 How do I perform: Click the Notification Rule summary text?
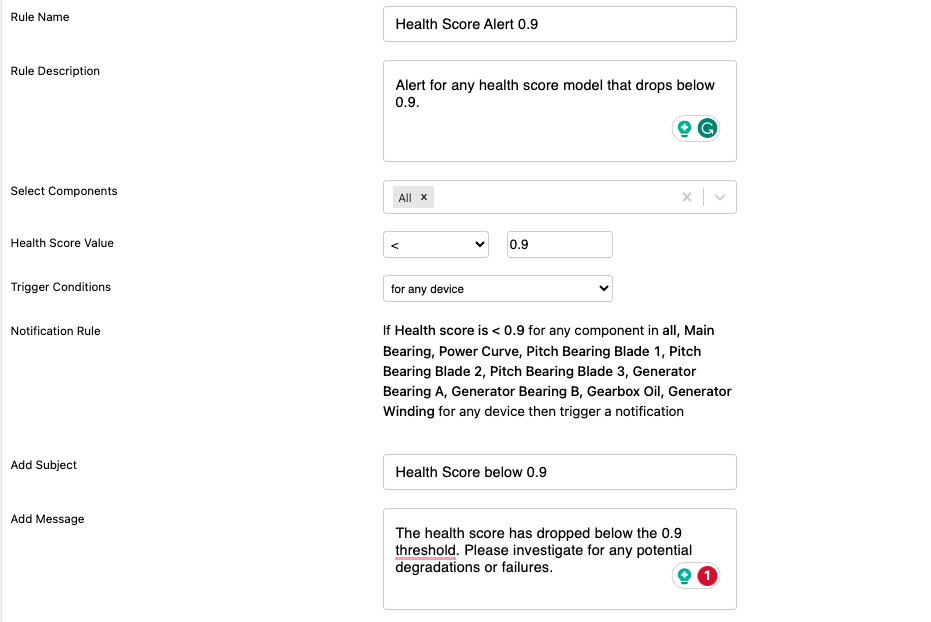point(557,371)
